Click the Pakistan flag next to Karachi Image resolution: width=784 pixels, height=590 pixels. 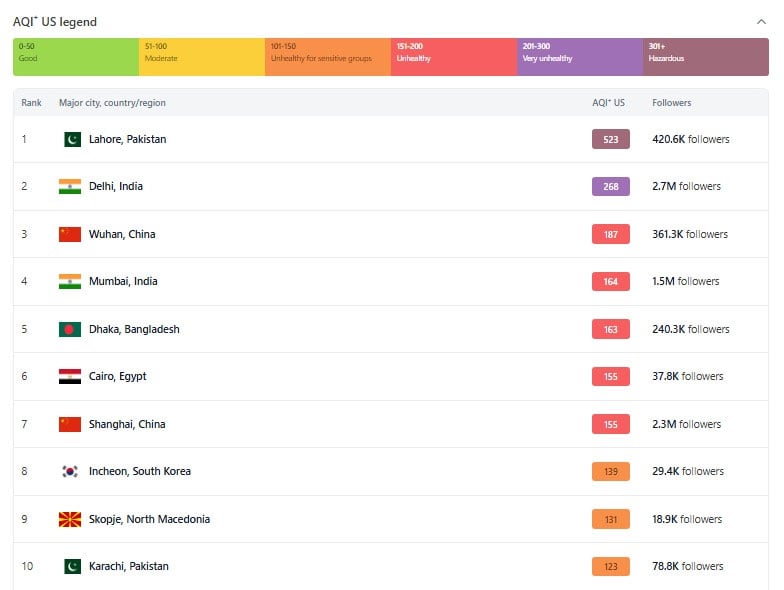tap(70, 566)
